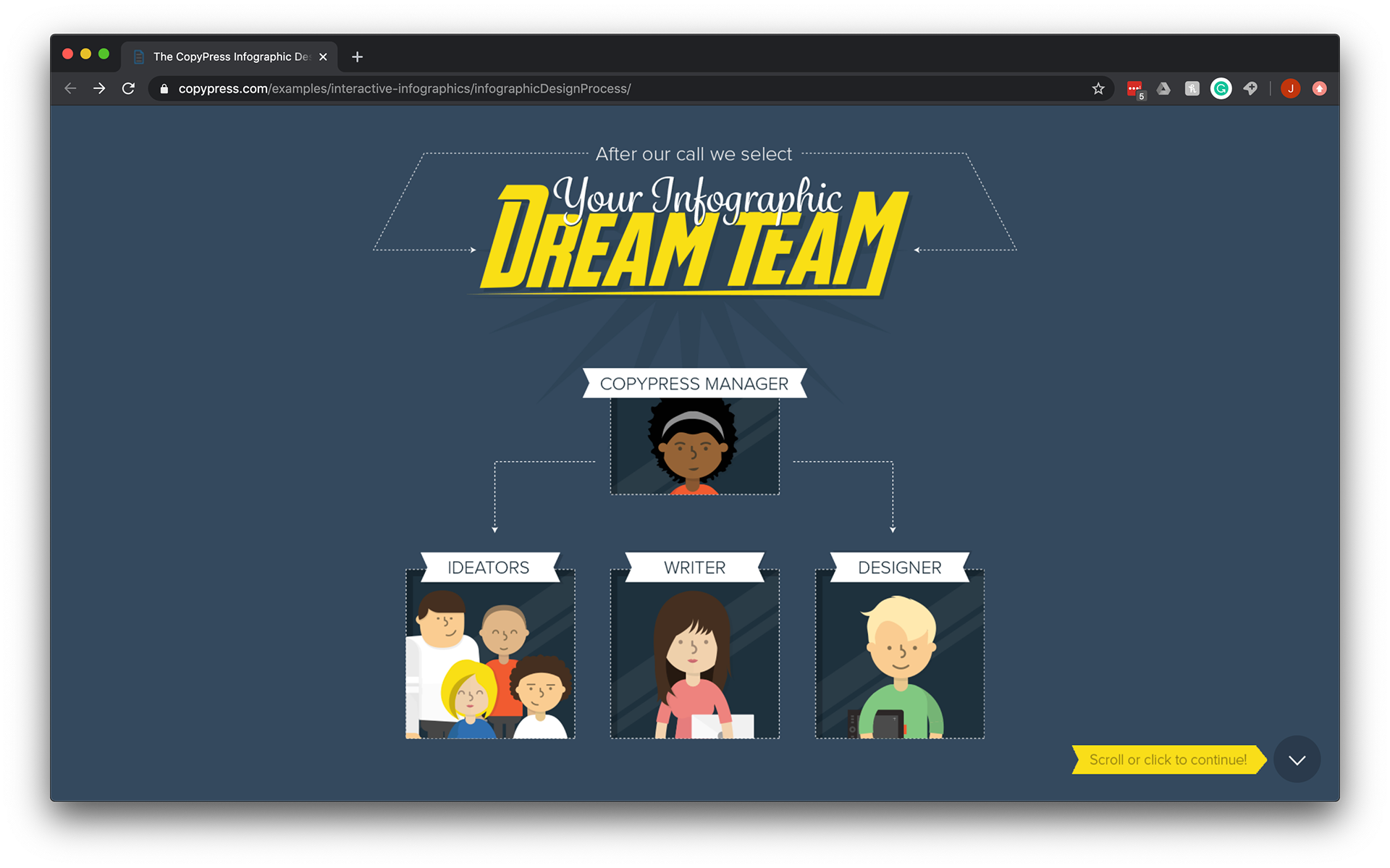The image size is (1390, 868).
Task: Click Scroll or click to continue label
Action: click(x=1168, y=759)
